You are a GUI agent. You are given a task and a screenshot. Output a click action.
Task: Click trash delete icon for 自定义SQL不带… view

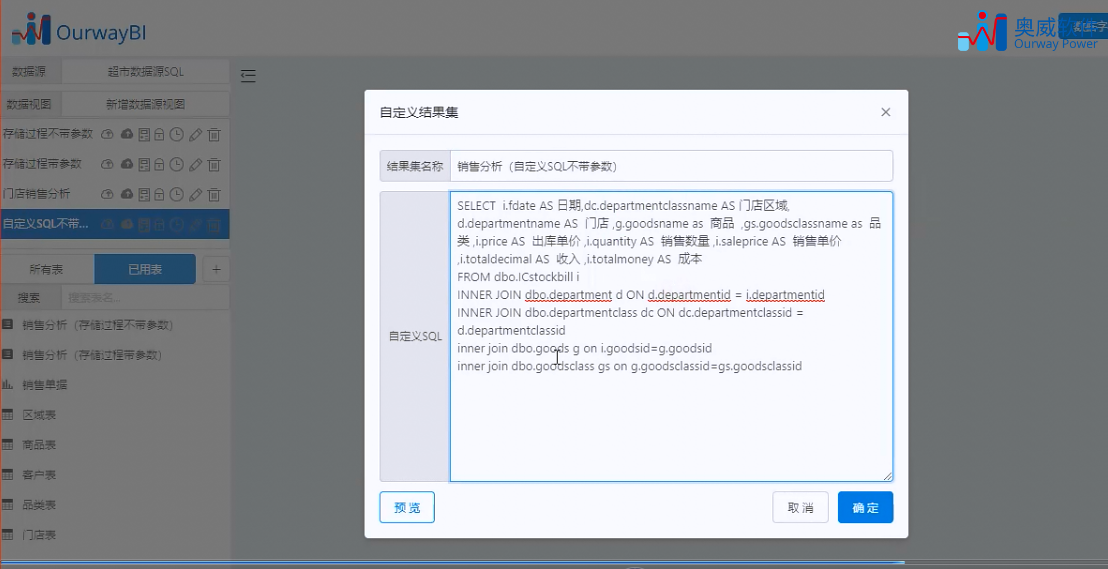(x=214, y=224)
